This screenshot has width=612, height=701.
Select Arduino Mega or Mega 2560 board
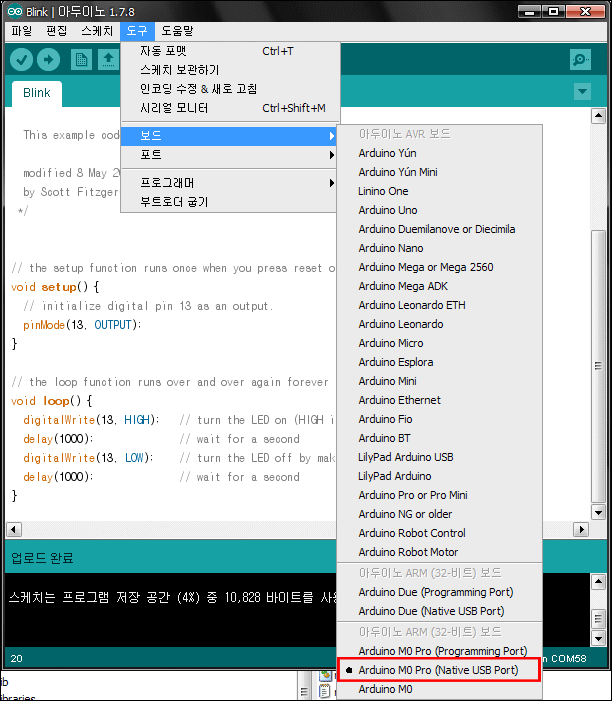(x=439, y=267)
